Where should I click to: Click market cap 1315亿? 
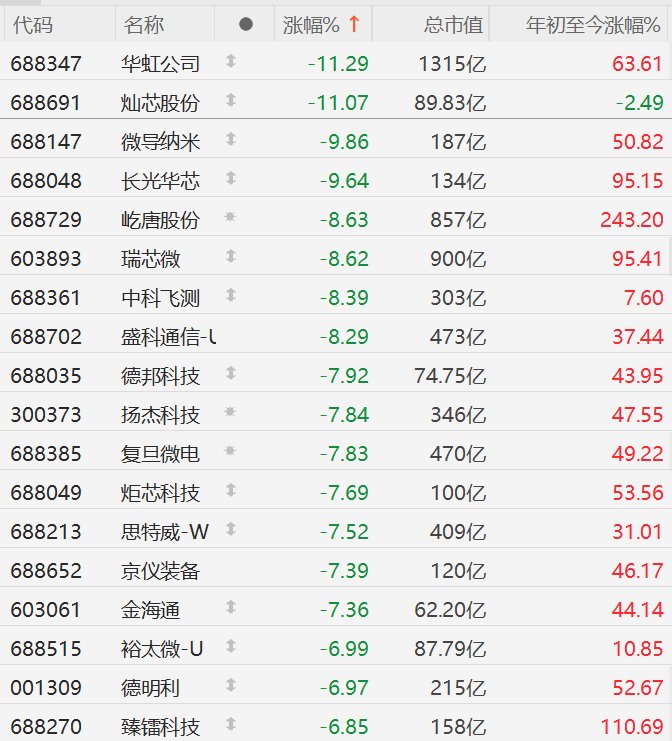[x=452, y=64]
